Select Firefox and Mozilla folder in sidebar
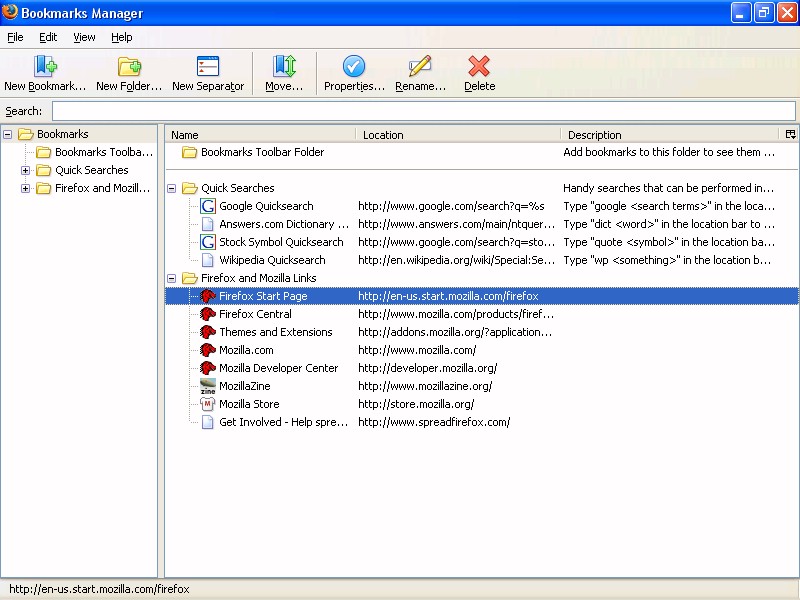The image size is (800, 600). coord(103,188)
